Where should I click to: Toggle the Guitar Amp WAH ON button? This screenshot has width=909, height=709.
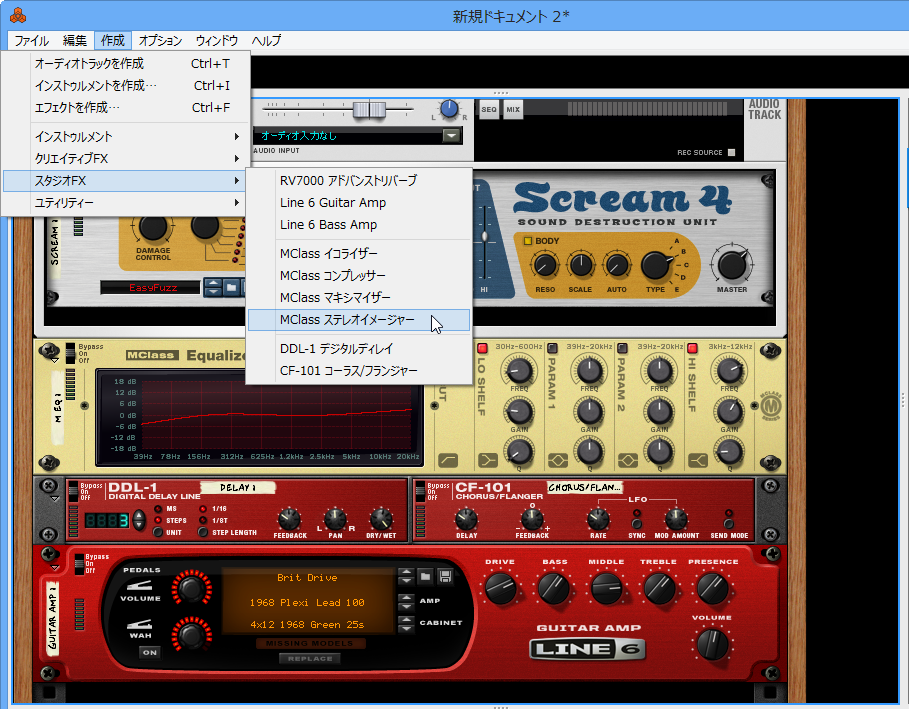pos(150,653)
